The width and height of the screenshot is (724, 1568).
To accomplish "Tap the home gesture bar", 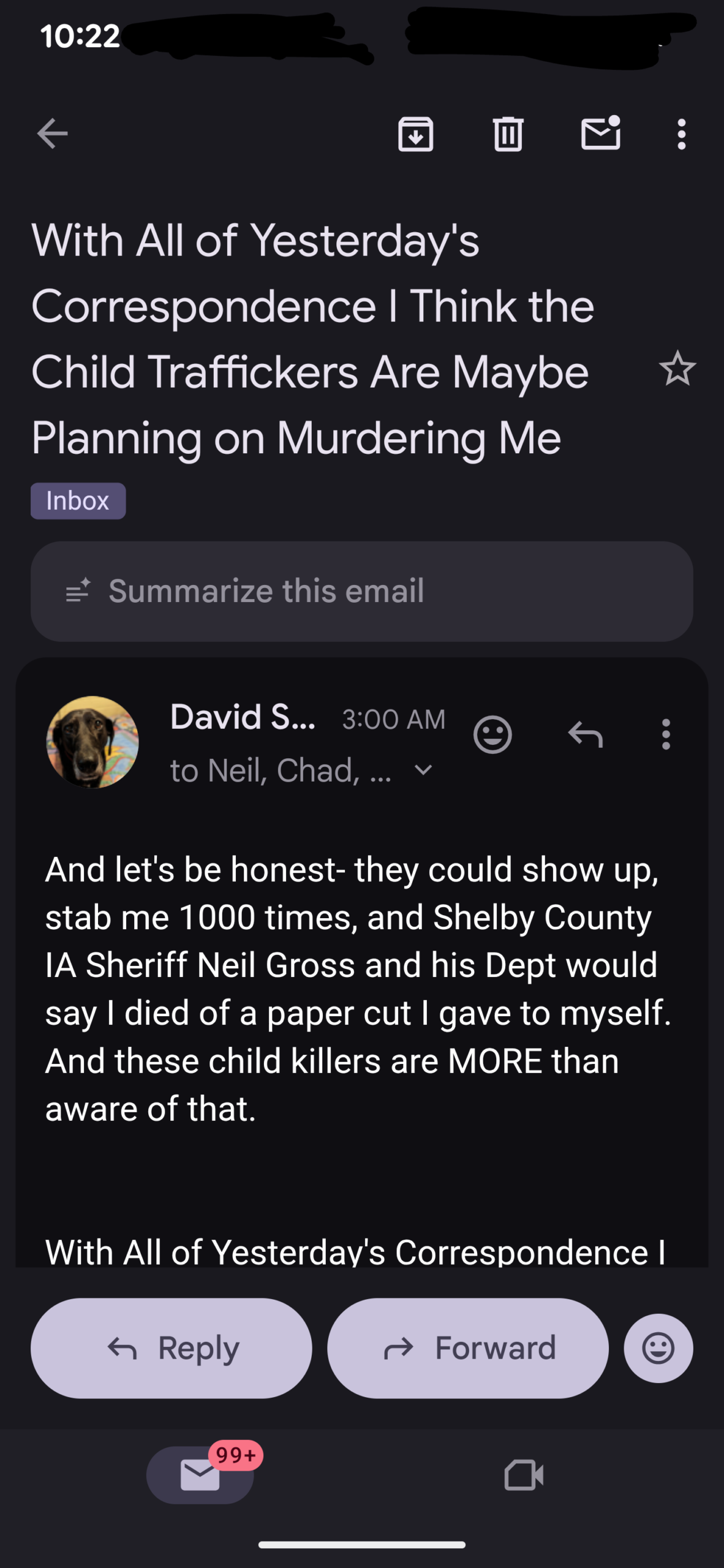I will tap(361, 1545).
